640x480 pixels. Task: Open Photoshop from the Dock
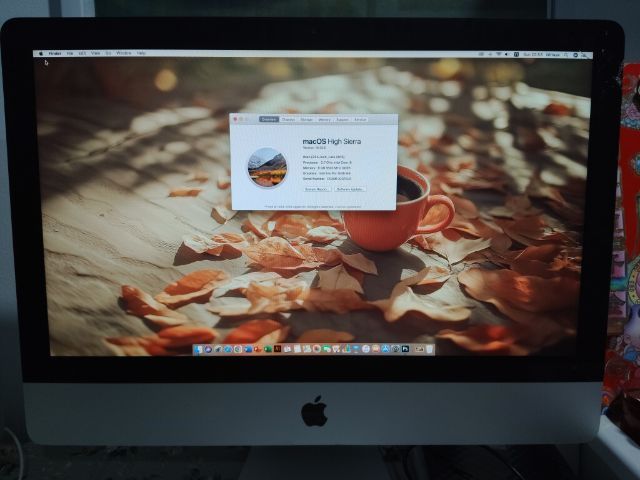pyautogui.click(x=405, y=349)
